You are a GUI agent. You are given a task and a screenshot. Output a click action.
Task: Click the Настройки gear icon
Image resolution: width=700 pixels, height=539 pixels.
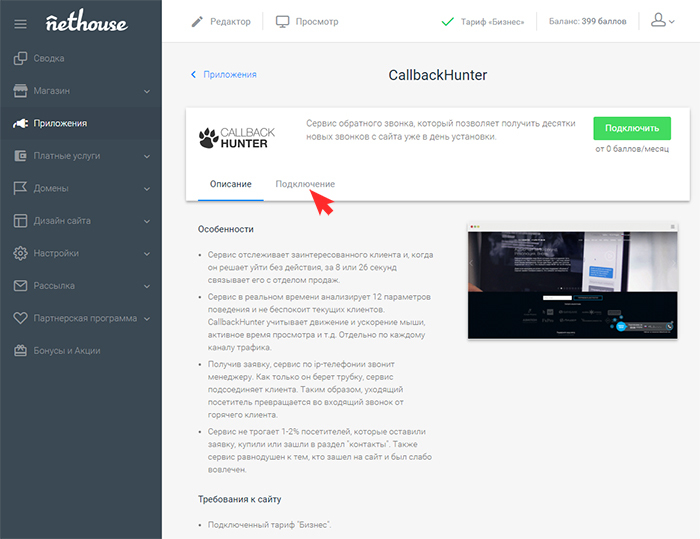click(x=20, y=253)
